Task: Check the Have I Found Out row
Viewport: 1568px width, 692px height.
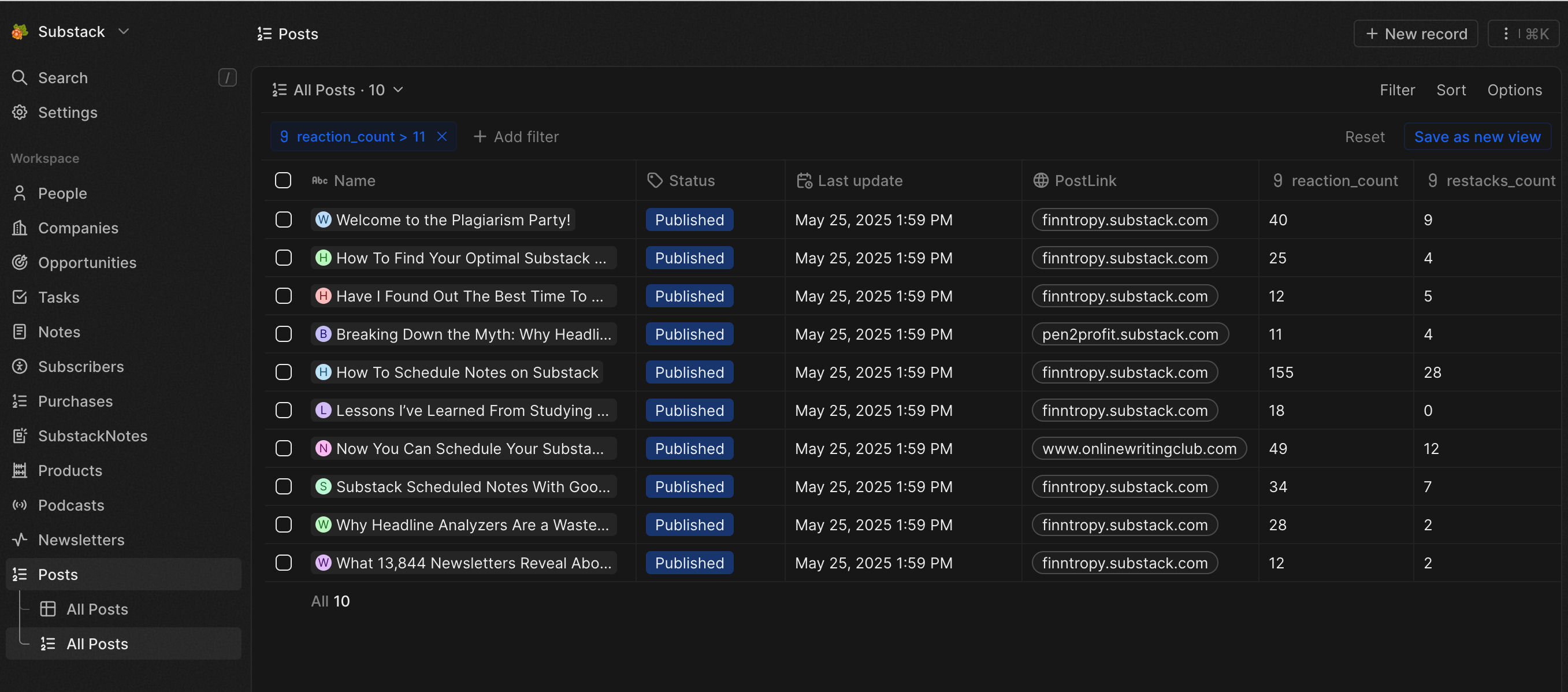Action: tap(284, 296)
